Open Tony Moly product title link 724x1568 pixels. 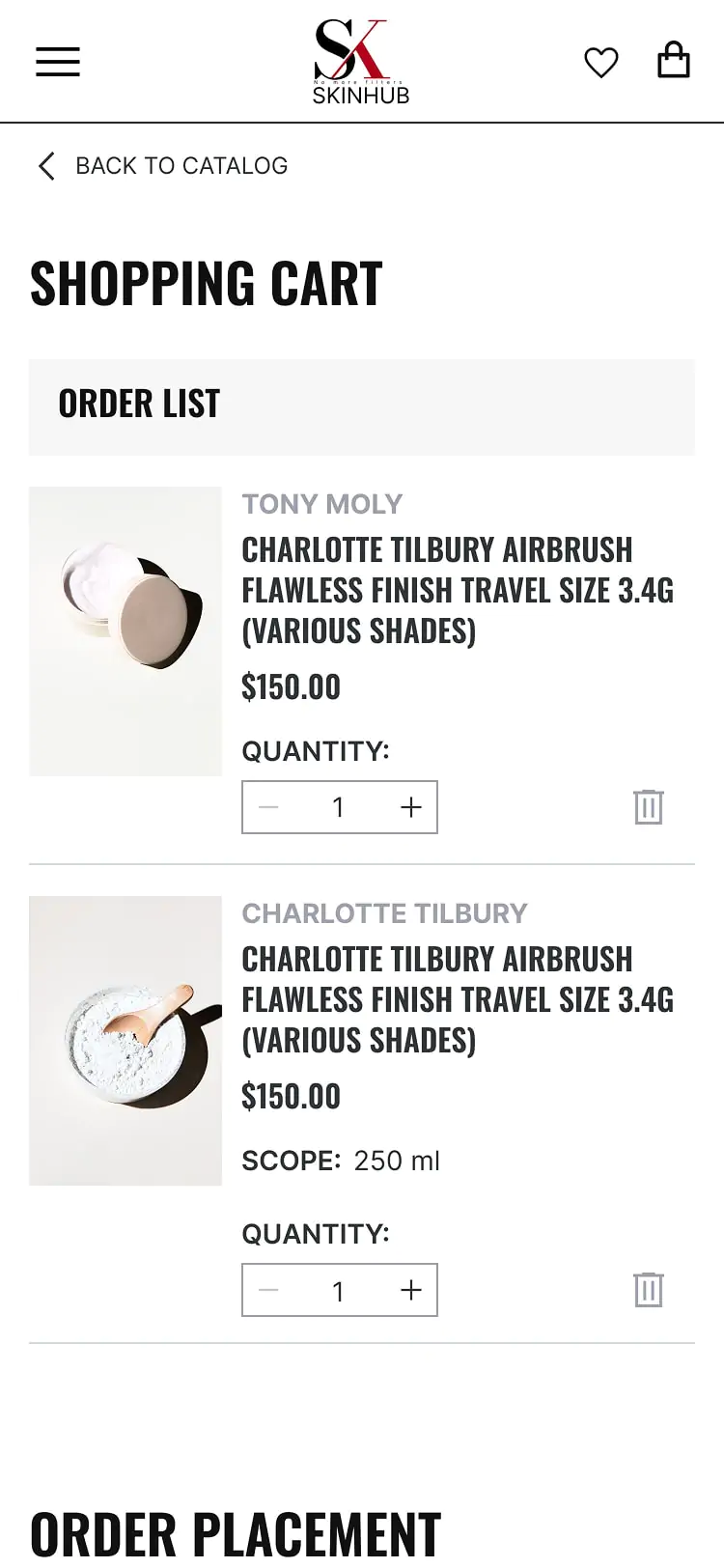(457, 590)
